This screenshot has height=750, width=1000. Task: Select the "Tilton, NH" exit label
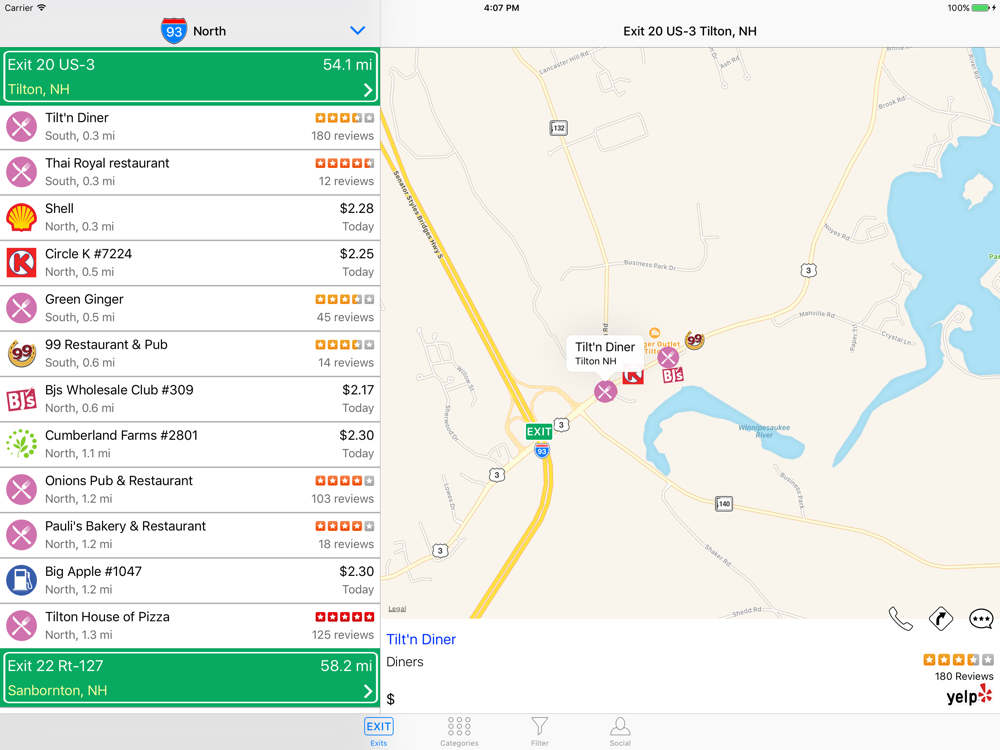point(38,89)
